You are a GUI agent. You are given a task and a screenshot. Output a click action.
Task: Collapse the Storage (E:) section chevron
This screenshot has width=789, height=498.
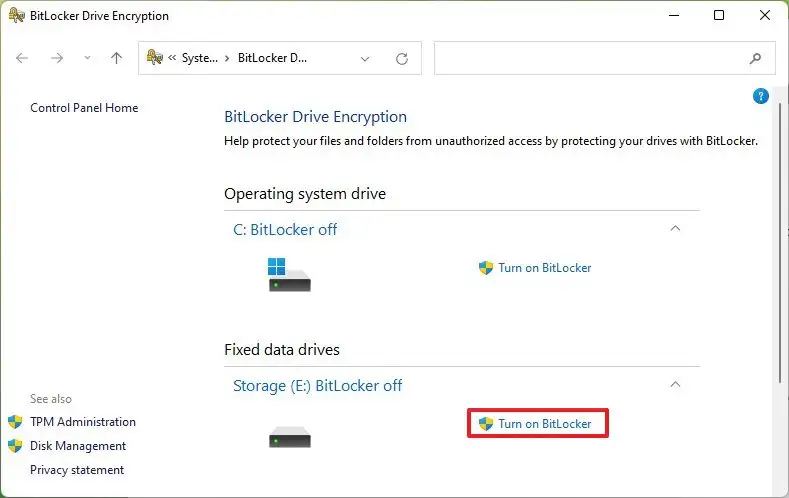coord(675,385)
